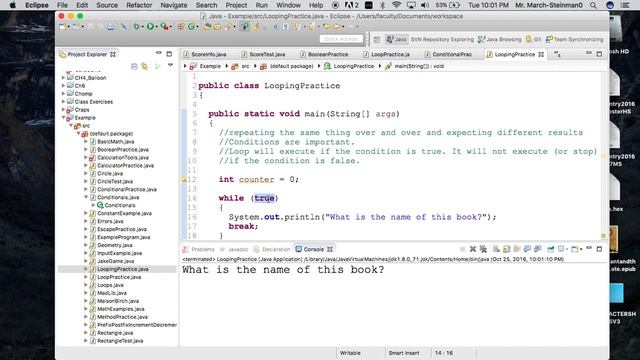Click the Quick Access search field

(341, 39)
